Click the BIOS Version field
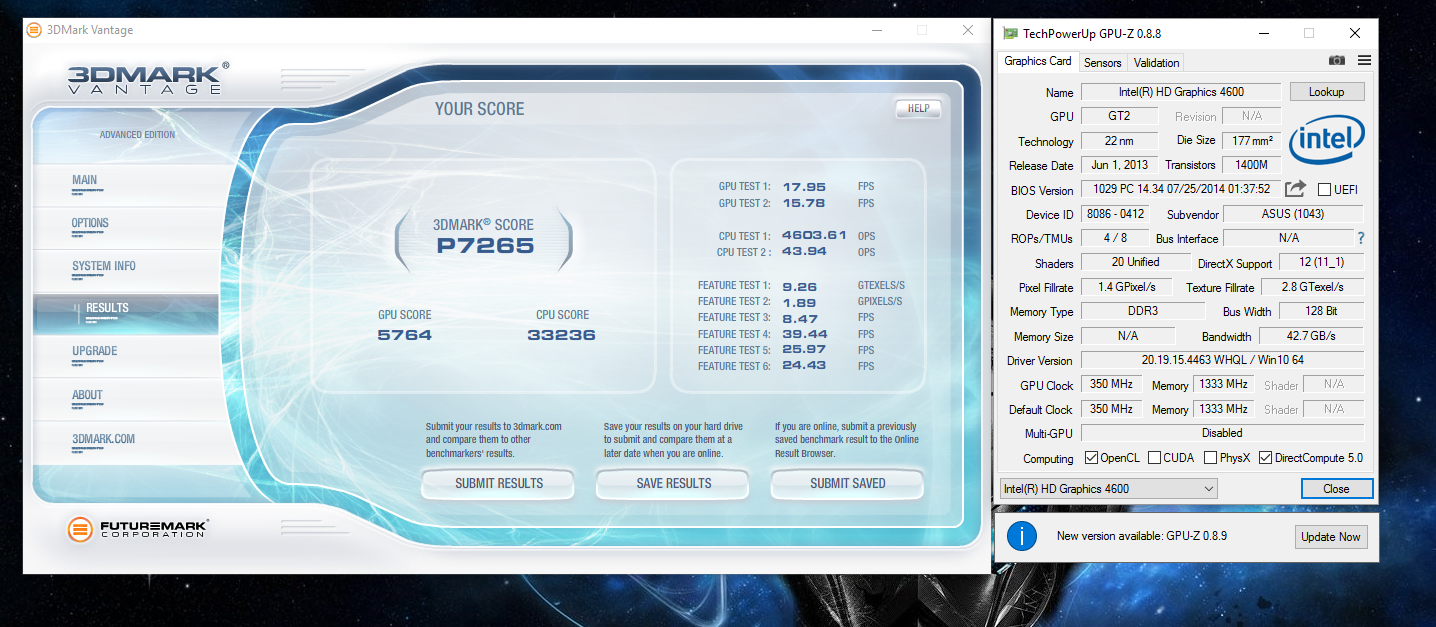The width and height of the screenshot is (1436, 627). pos(1180,189)
